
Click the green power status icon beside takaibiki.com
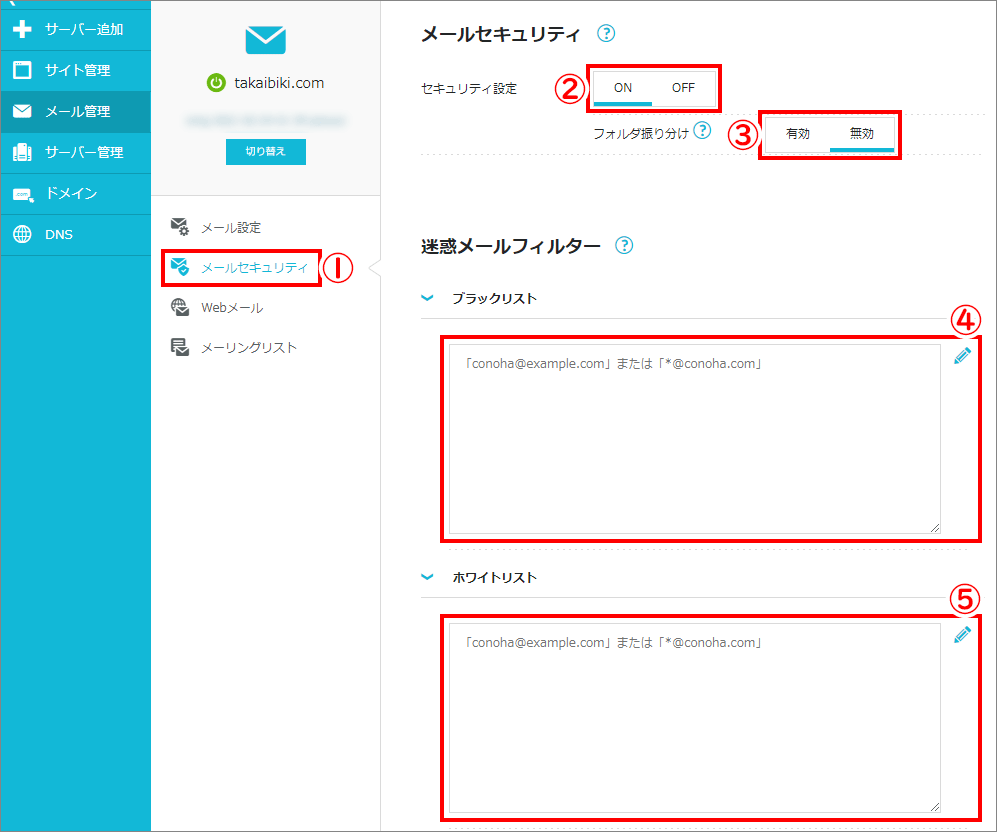(x=216, y=83)
